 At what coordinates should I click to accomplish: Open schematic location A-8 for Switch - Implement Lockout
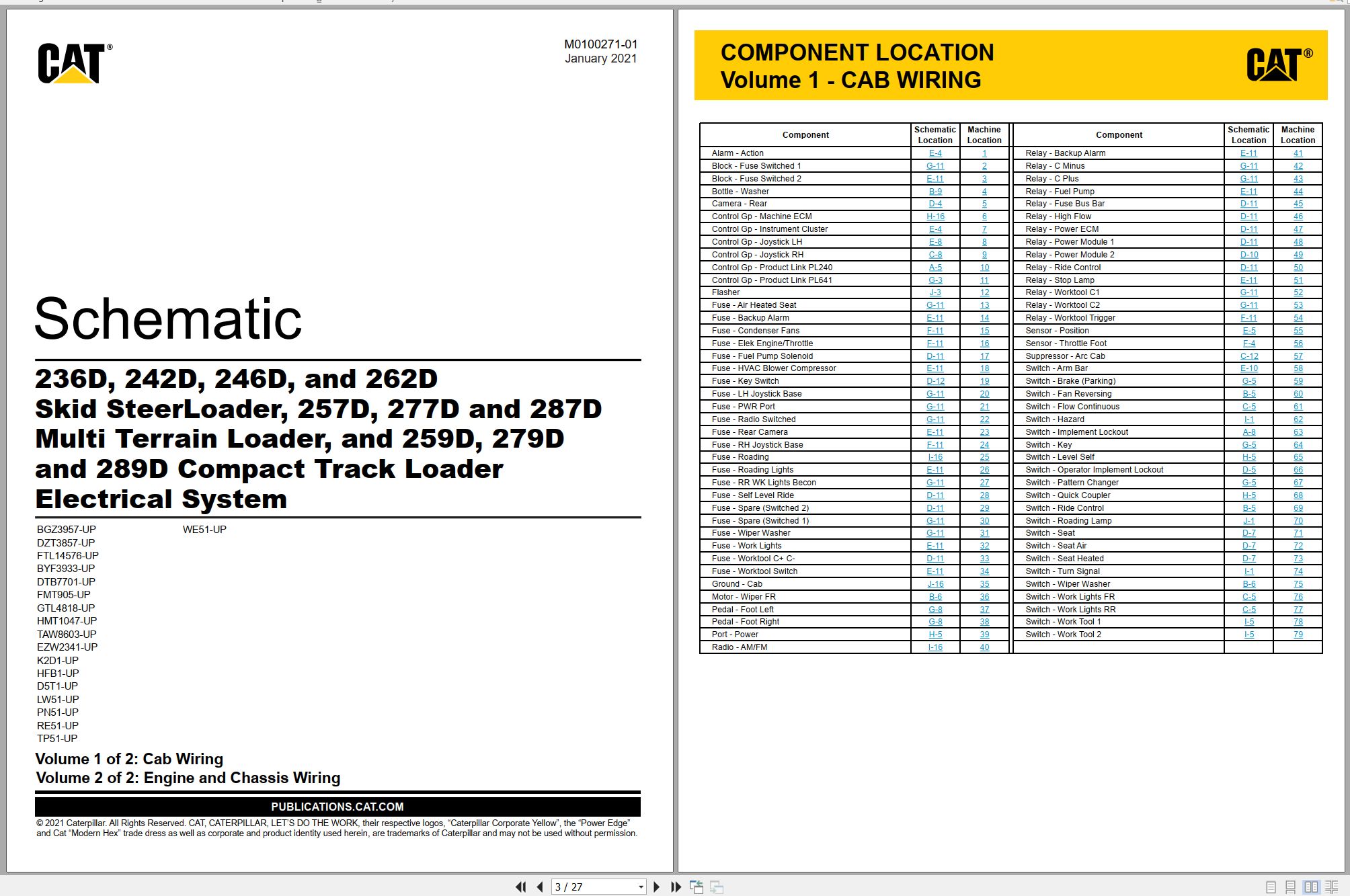click(x=1249, y=432)
